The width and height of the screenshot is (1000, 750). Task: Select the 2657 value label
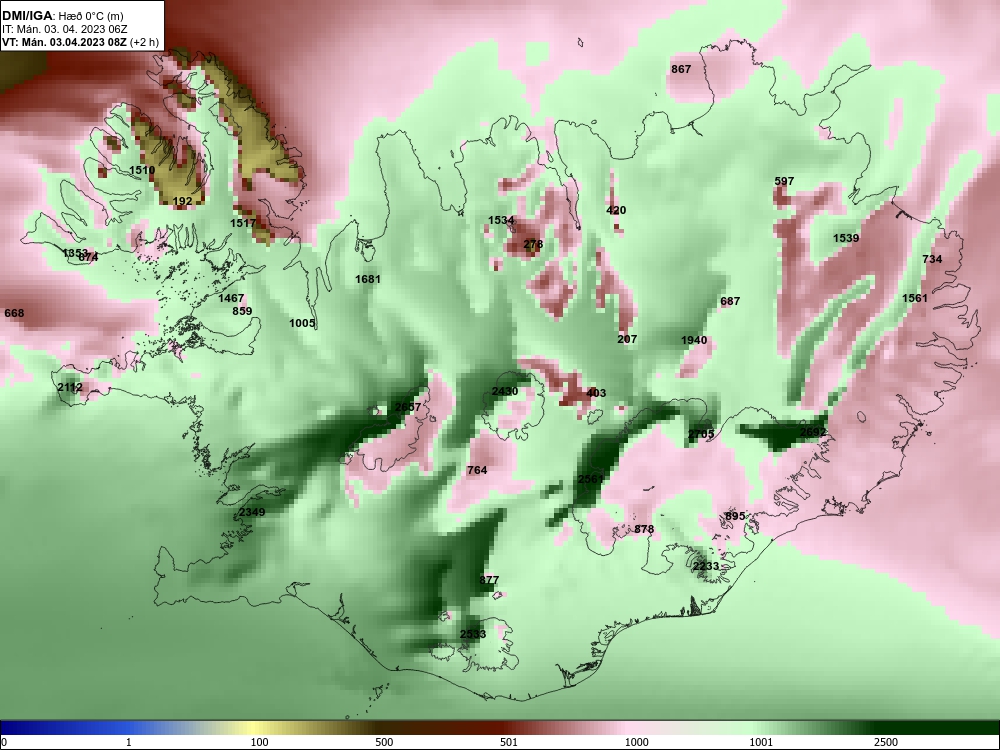[x=408, y=408]
